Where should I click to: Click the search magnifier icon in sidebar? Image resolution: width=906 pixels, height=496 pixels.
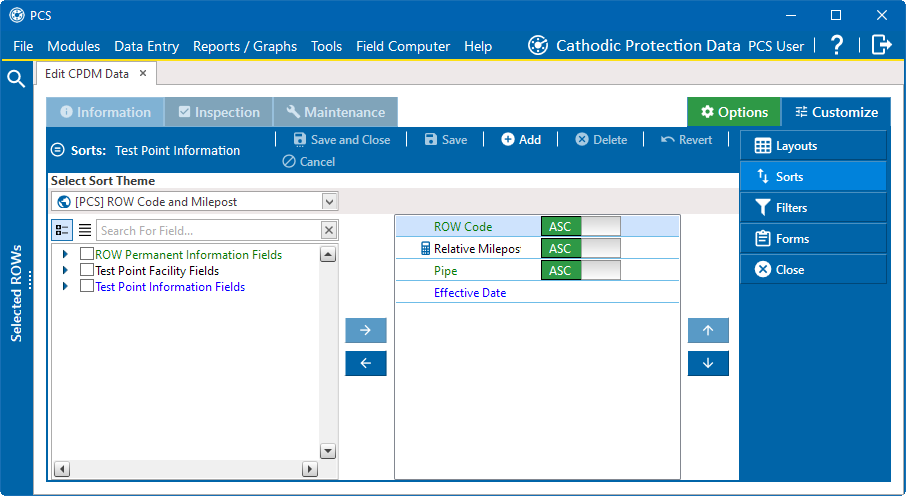16,79
